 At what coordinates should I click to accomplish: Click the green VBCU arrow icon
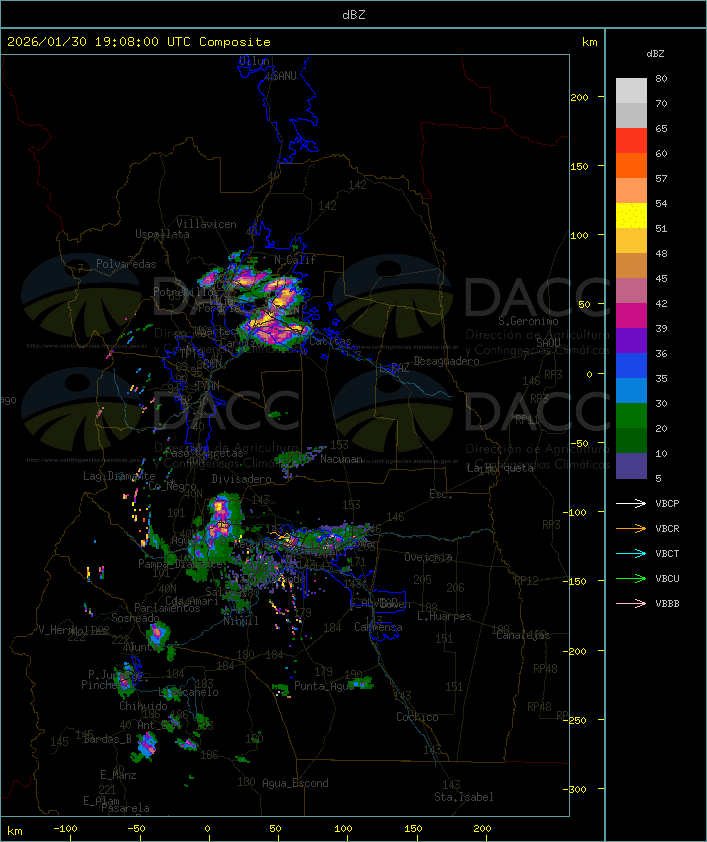[631, 578]
